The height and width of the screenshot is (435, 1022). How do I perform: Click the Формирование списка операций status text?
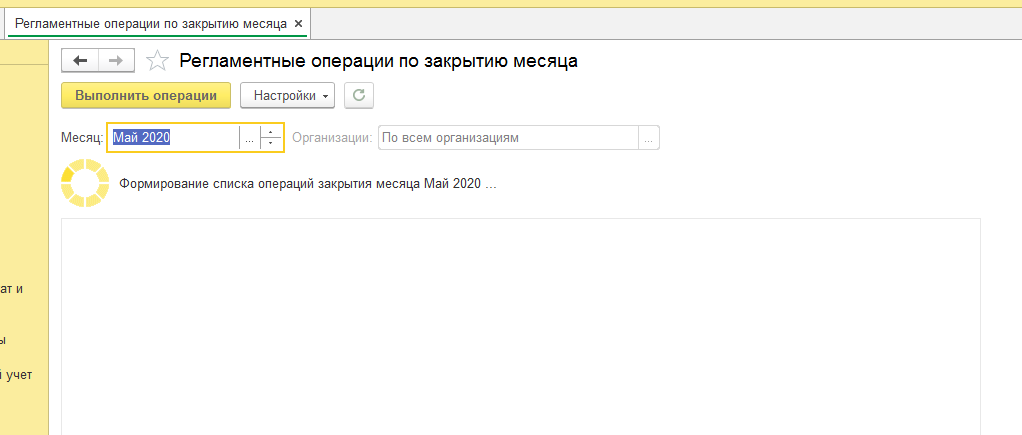pyautogui.click(x=308, y=184)
